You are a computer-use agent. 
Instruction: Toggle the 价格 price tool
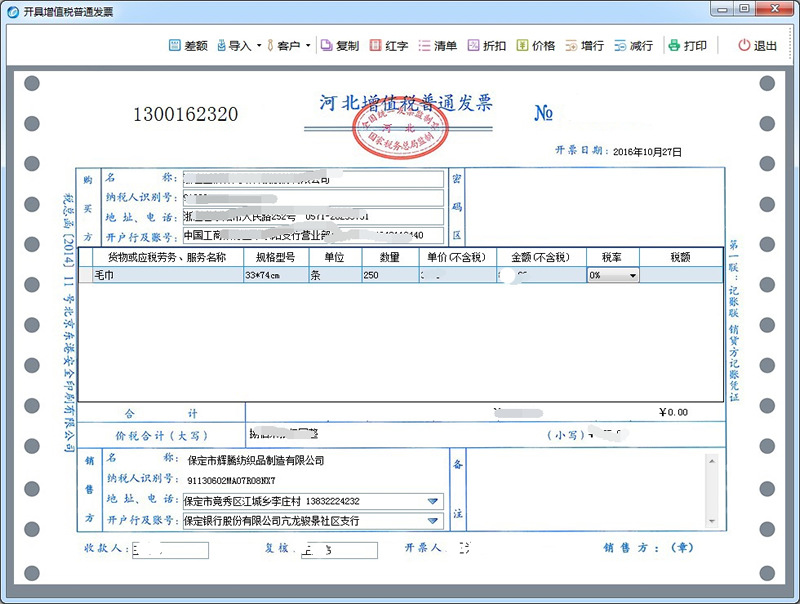(536, 45)
